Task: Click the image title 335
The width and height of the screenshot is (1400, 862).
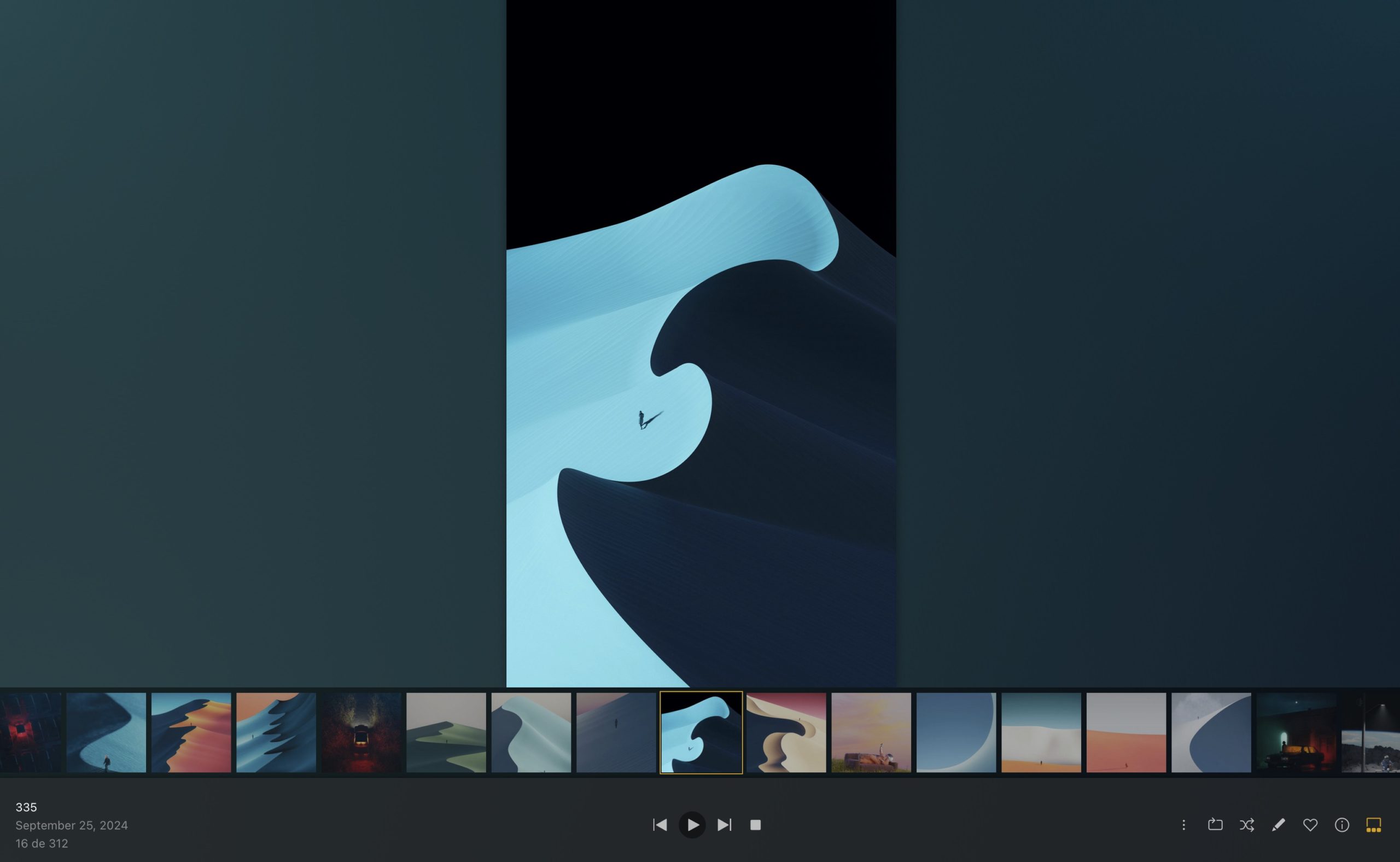Action: (x=26, y=807)
